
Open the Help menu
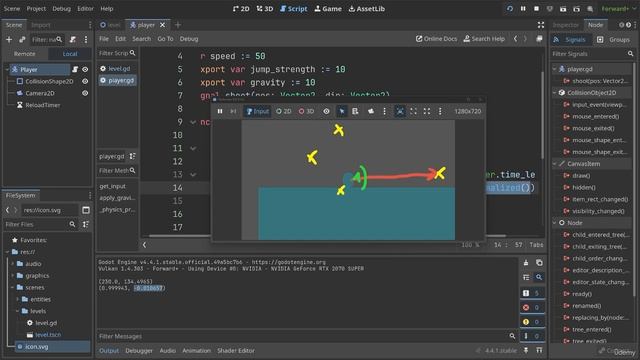(107, 9)
